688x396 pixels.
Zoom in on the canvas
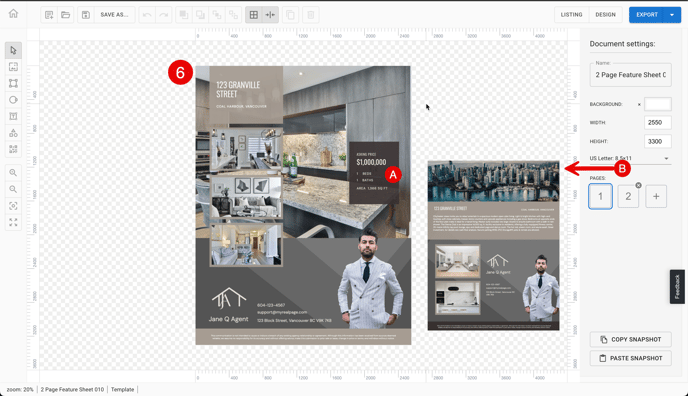(x=13, y=173)
